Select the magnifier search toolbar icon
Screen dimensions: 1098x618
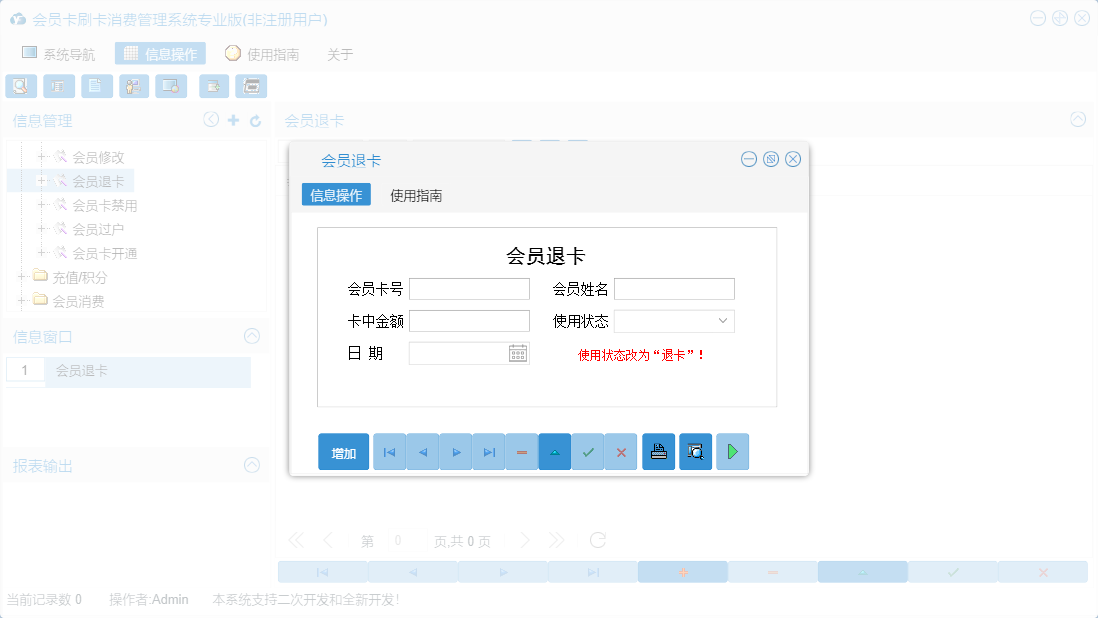20,86
